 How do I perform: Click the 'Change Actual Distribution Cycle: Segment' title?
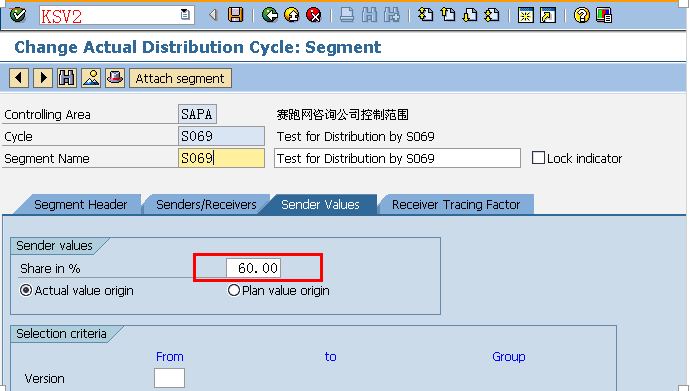198,47
